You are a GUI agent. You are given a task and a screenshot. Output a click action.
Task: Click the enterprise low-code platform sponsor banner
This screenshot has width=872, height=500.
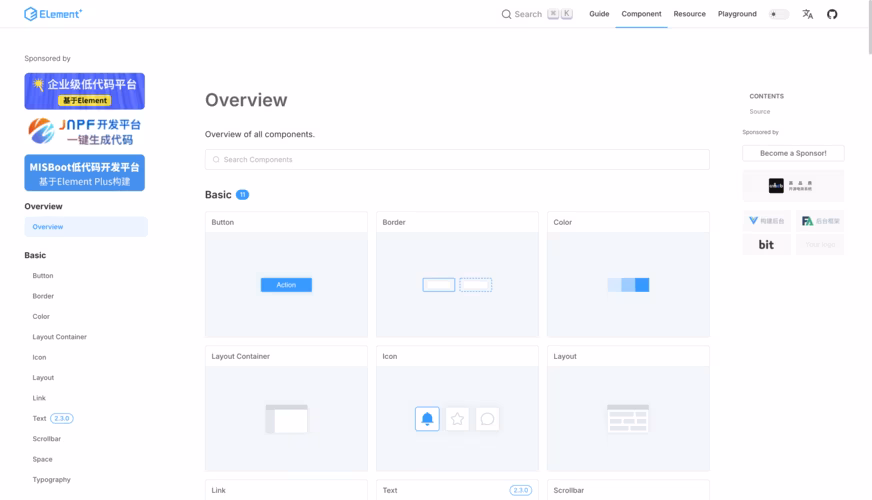coord(85,91)
